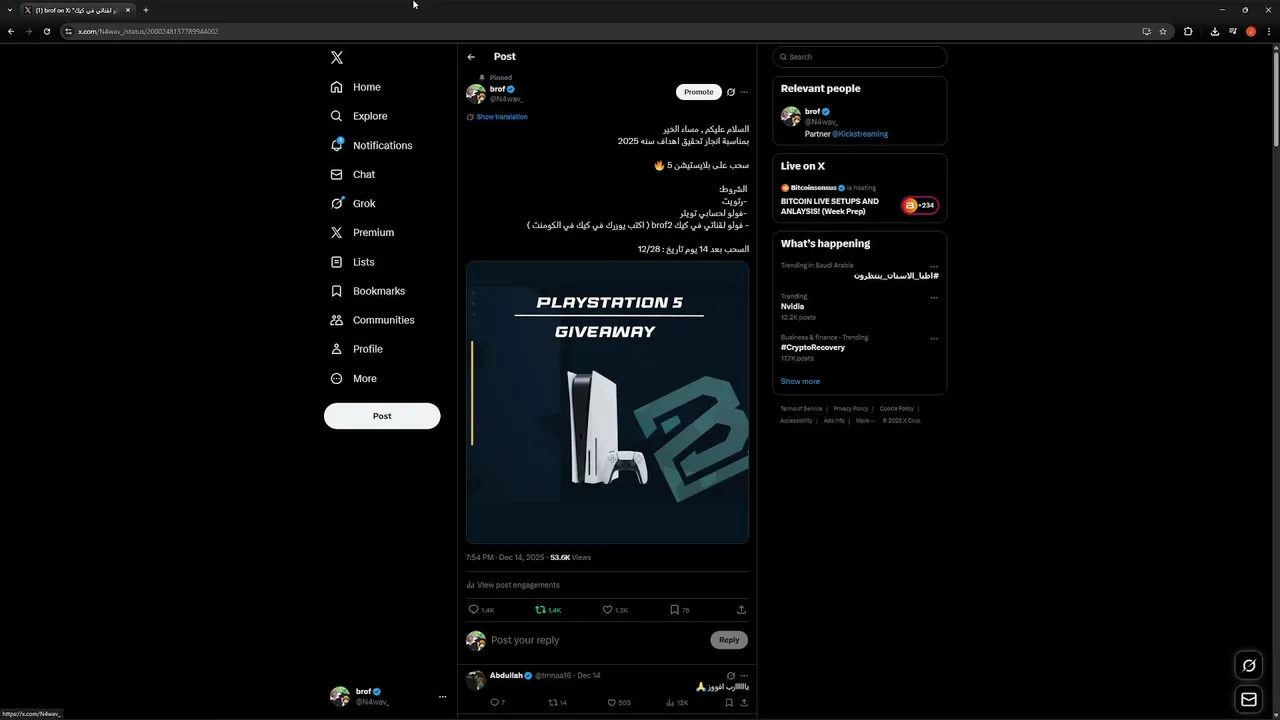The image size is (1280, 720).
Task: Open the Privacy Policy footer link
Action: (x=851, y=409)
